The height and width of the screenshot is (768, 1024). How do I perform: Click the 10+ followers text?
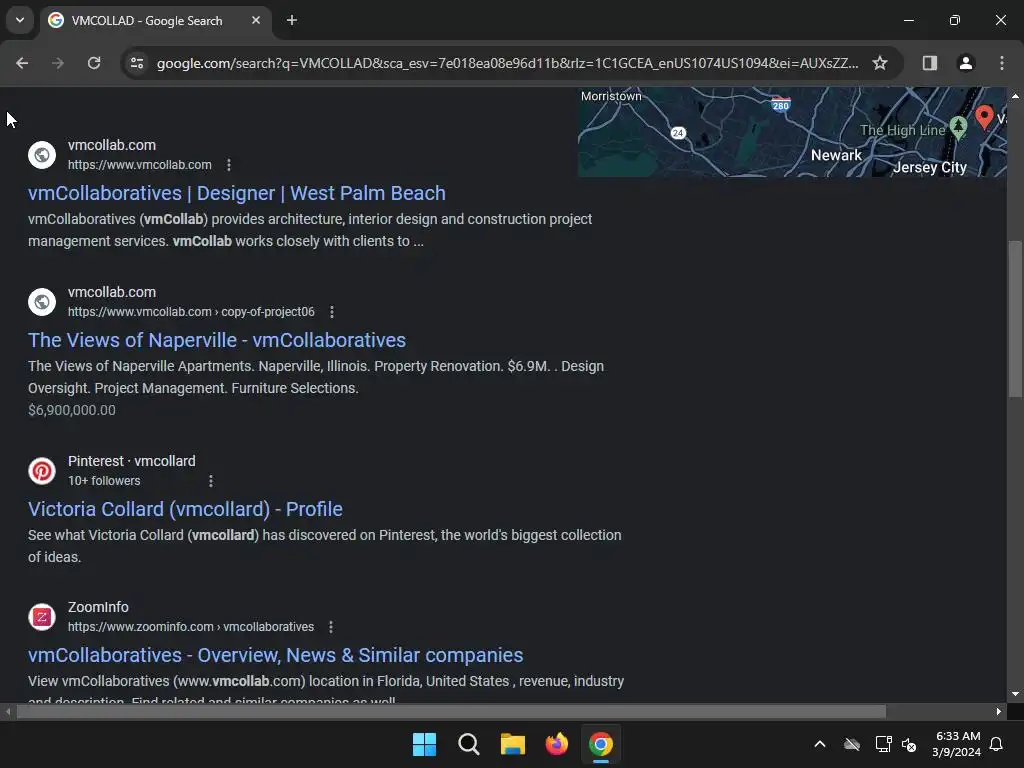coord(104,481)
